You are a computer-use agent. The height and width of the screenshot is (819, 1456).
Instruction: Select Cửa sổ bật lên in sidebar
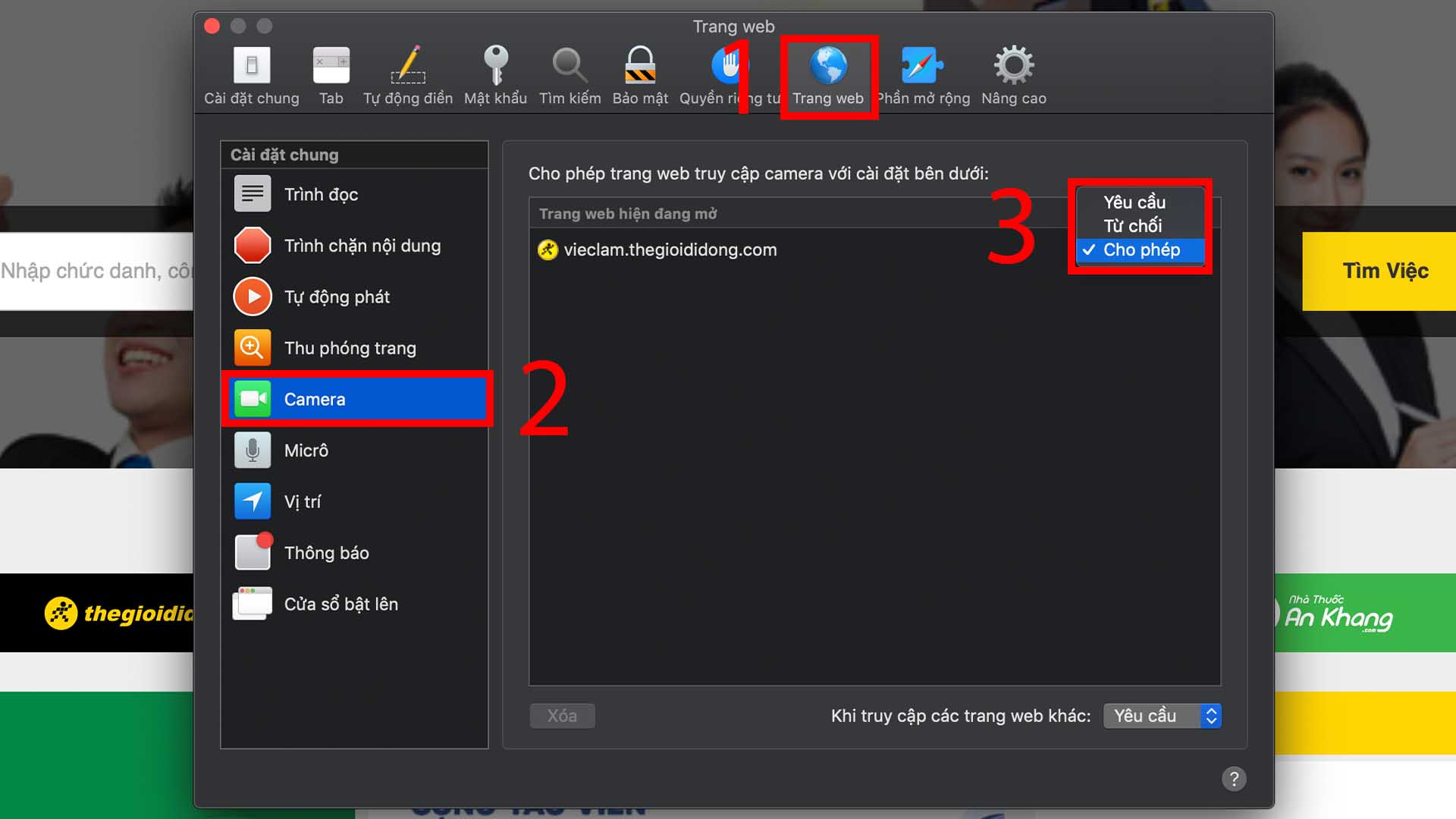(355, 604)
